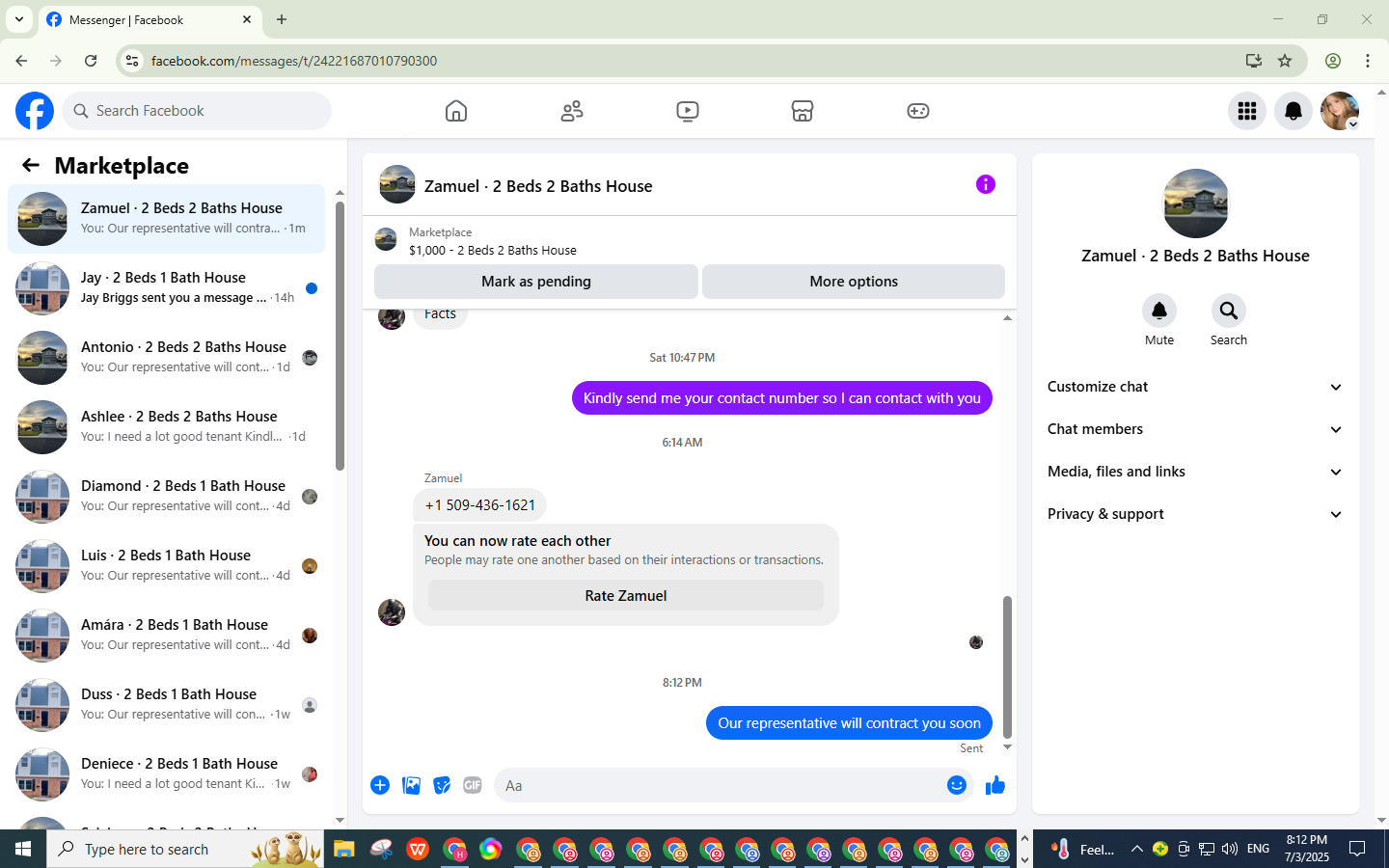Viewport: 1389px width, 868px height.
Task: View site information icon in address bar
Action: click(x=132, y=61)
